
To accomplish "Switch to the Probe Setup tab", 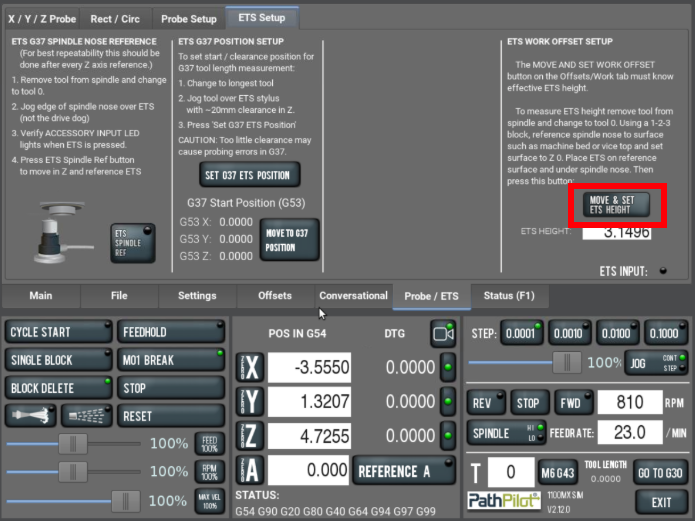I will [x=189, y=18].
